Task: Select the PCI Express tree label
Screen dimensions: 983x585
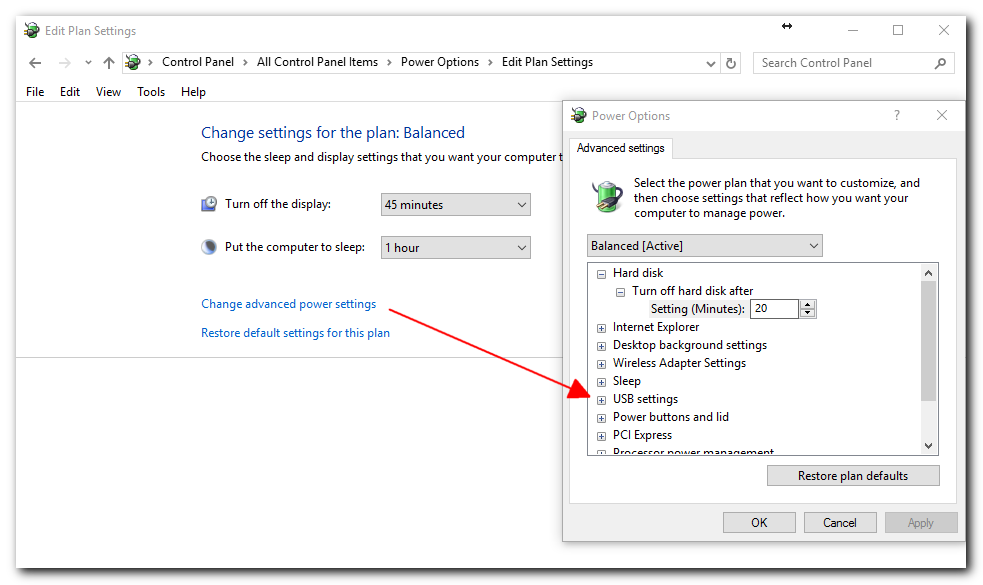Action: click(x=642, y=435)
